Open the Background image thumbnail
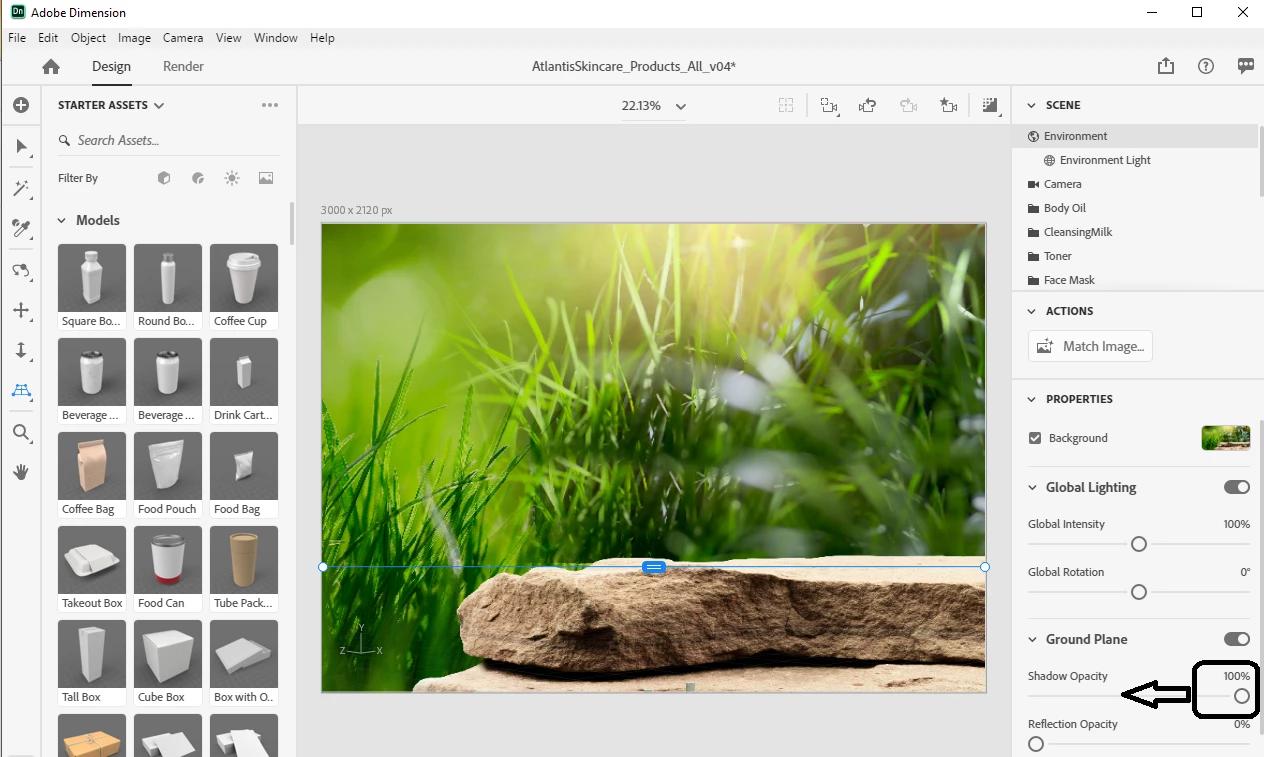 (1226, 438)
